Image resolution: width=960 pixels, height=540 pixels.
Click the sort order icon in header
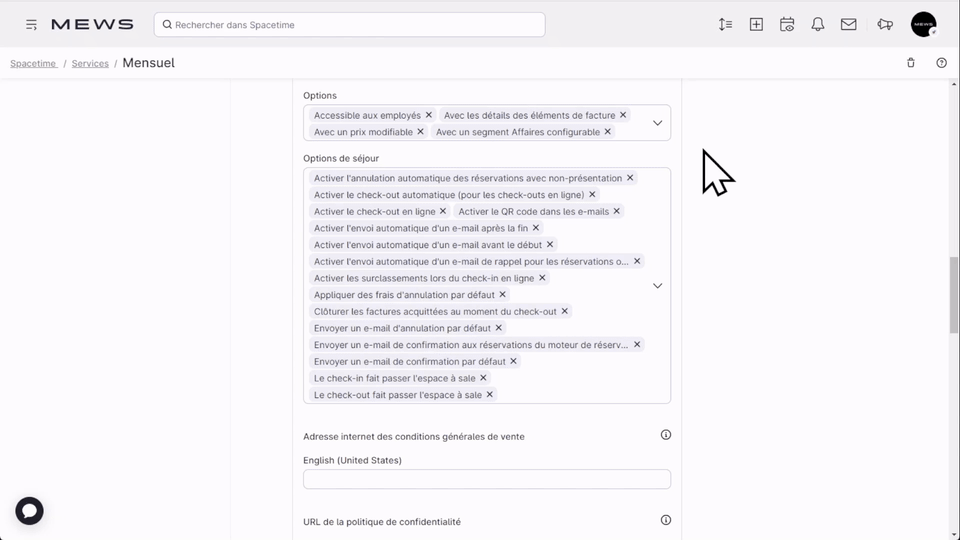725,24
